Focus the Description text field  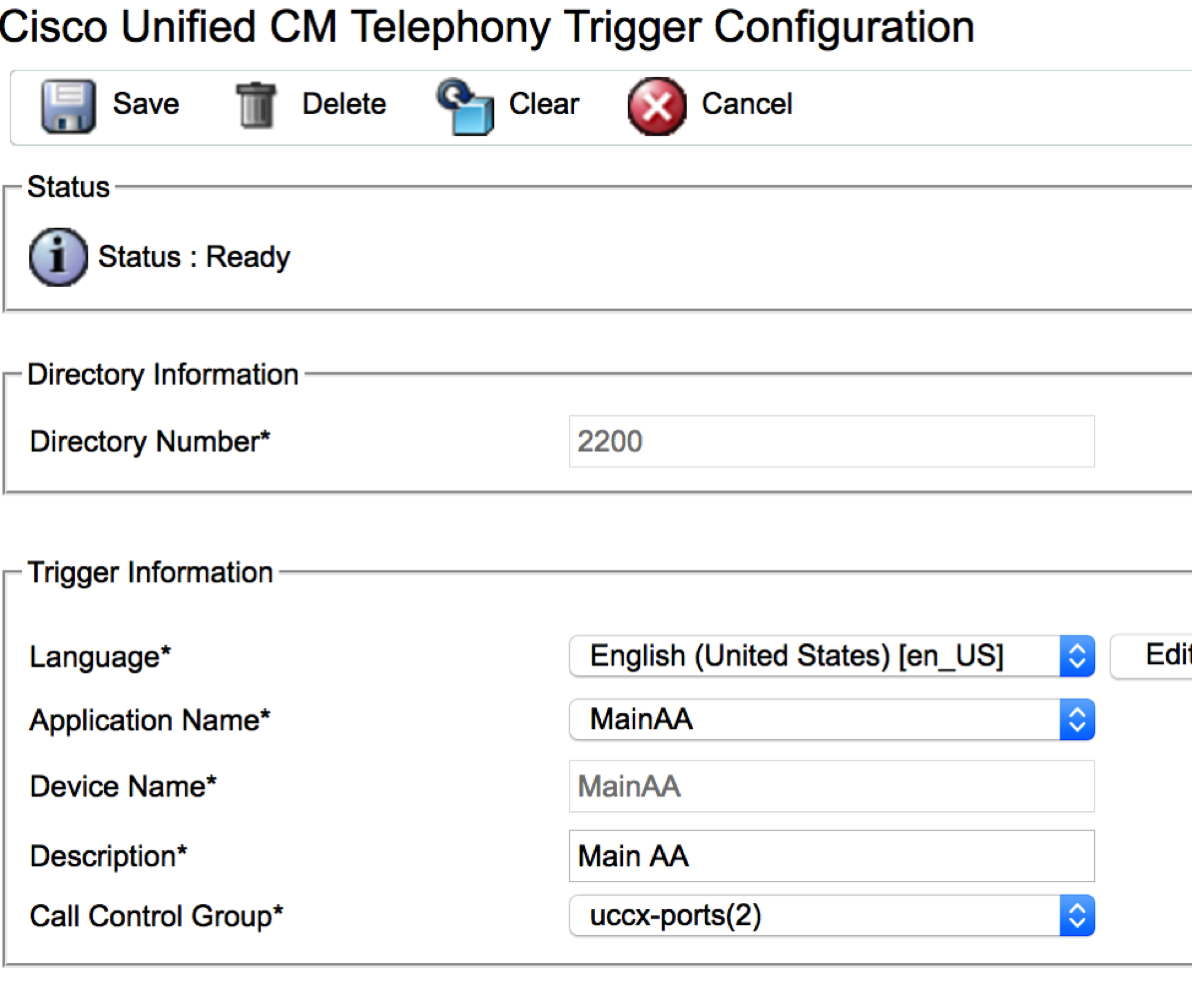tap(831, 856)
